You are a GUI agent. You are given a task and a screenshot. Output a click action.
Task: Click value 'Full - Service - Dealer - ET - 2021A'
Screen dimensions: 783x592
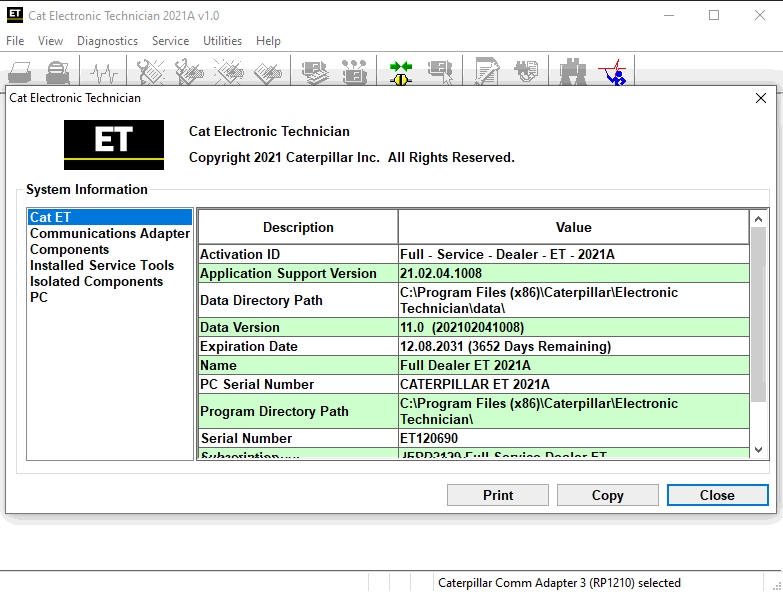tap(574, 254)
